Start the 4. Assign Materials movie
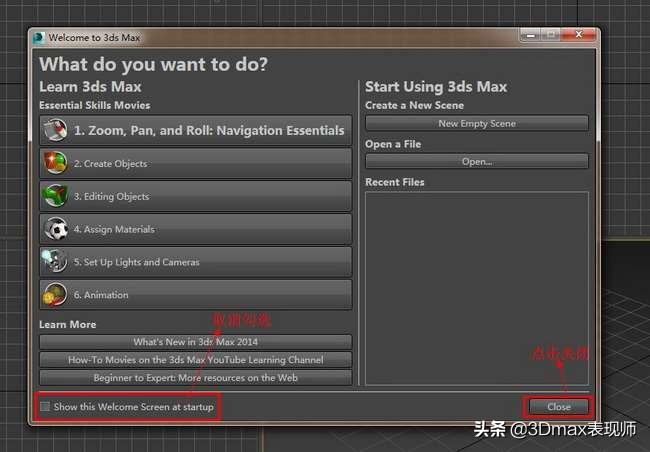The height and width of the screenshot is (452, 650). [196, 229]
